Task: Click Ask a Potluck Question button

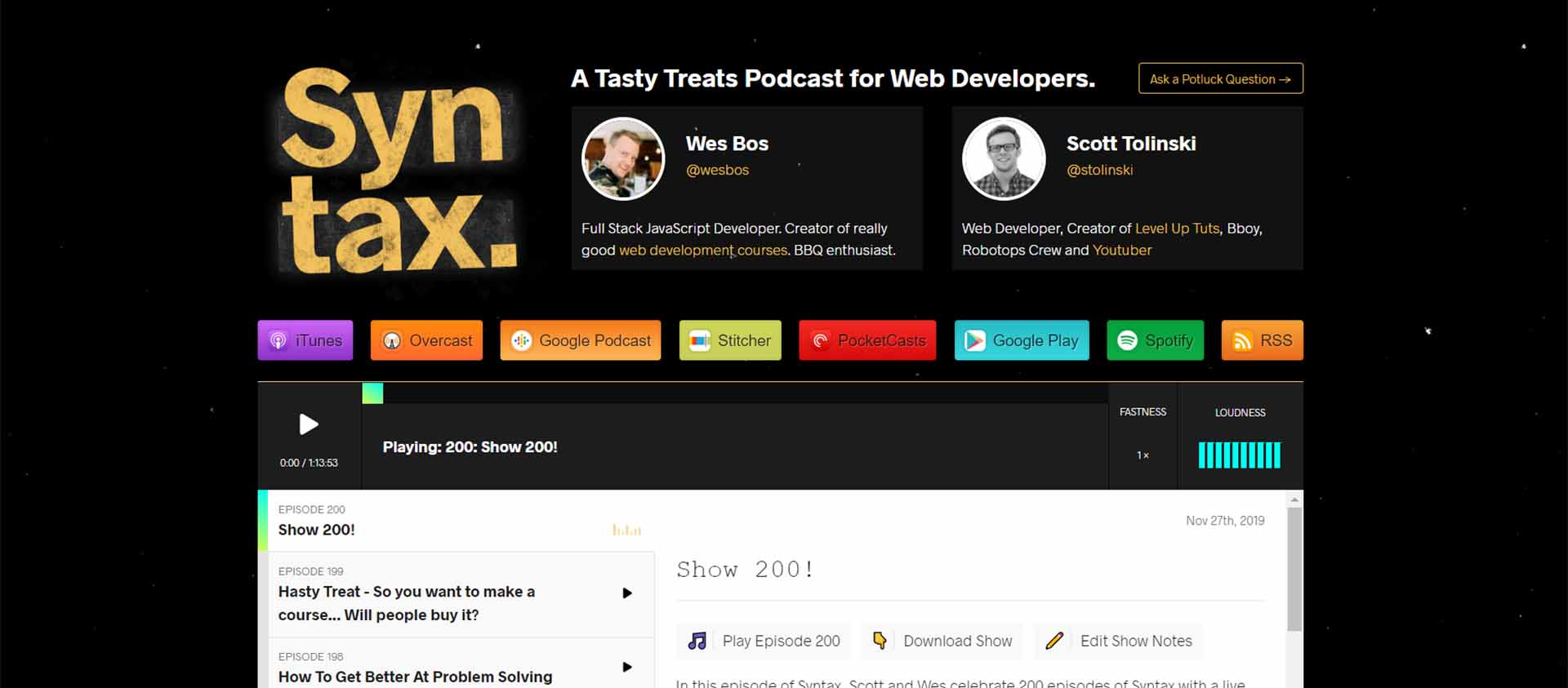Action: (1220, 78)
